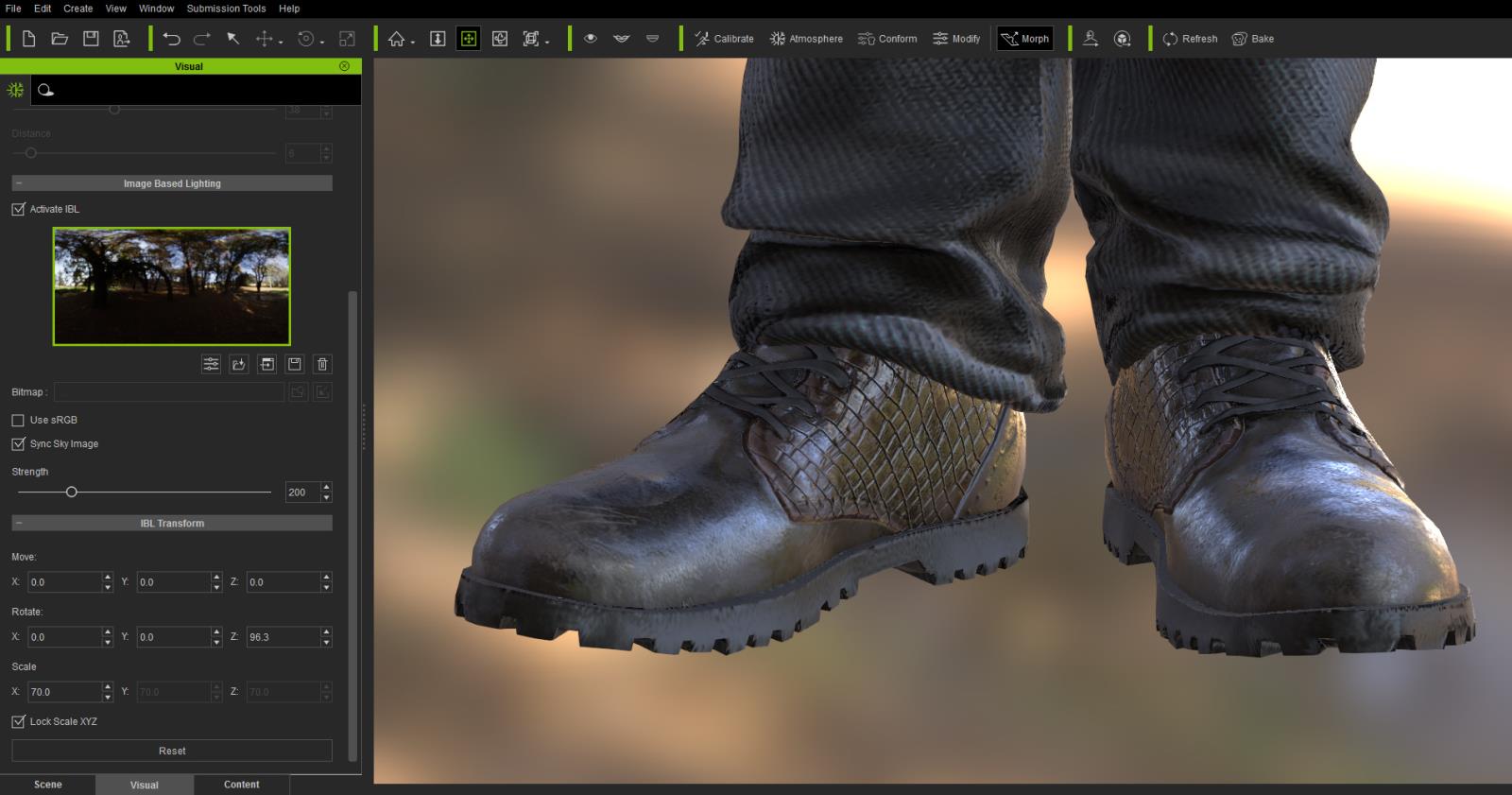The width and height of the screenshot is (1512, 795).
Task: Click the Strength slider handle
Action: [71, 492]
